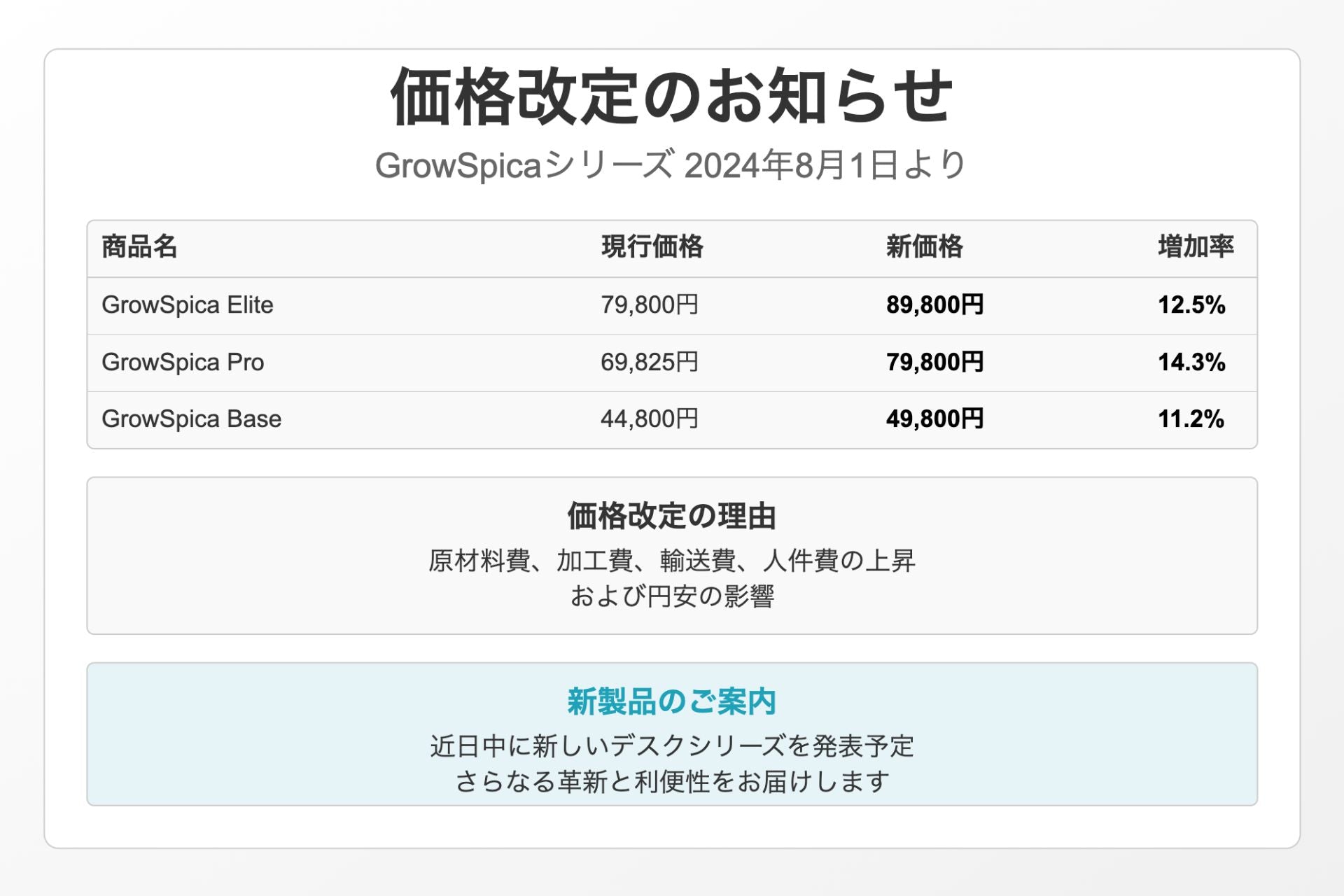Select the 新価格 column header
The width and height of the screenshot is (1344, 896).
[x=924, y=247]
